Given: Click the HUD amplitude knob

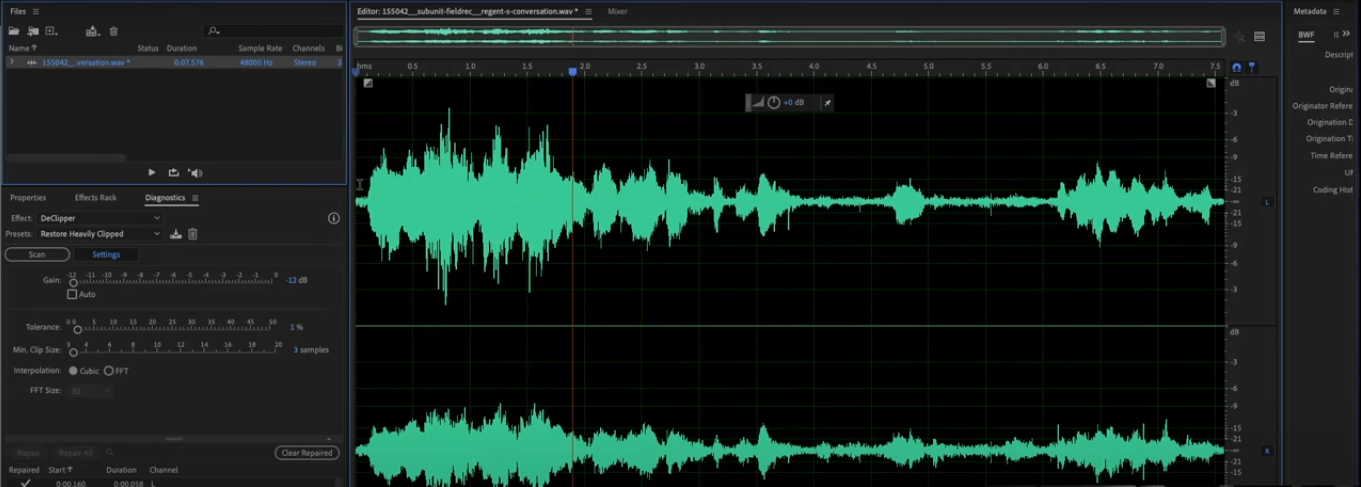Looking at the screenshot, I should click(x=773, y=102).
